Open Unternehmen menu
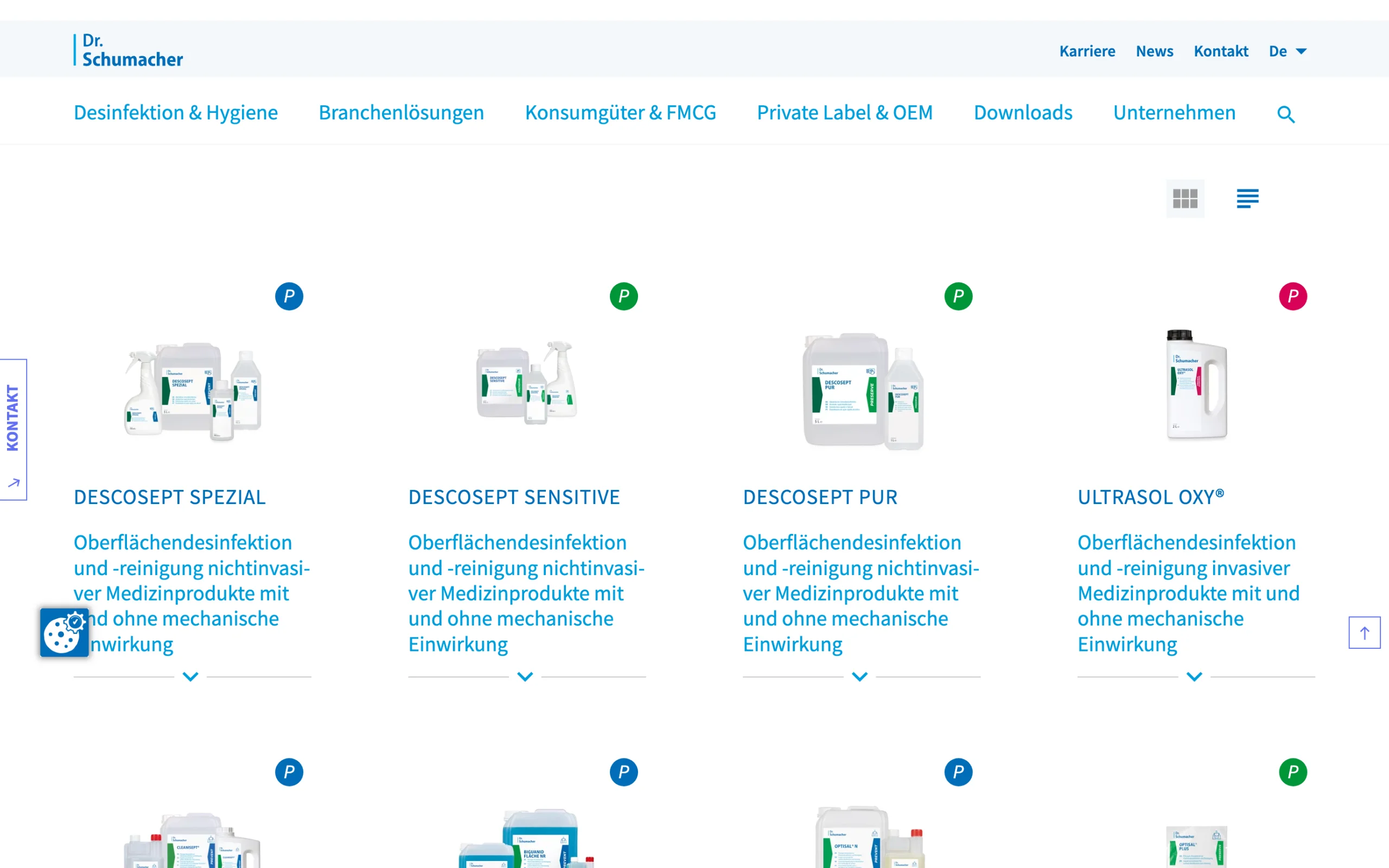 pos(1174,112)
